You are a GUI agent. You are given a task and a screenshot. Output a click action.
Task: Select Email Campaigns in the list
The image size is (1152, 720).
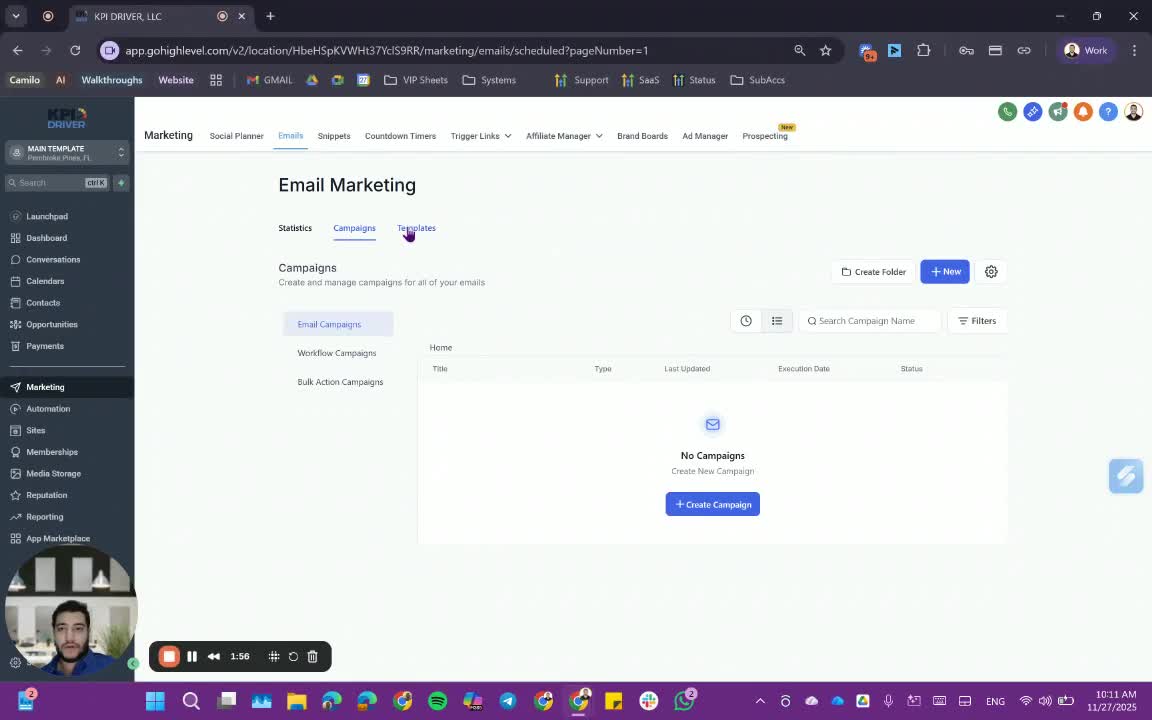338,325
